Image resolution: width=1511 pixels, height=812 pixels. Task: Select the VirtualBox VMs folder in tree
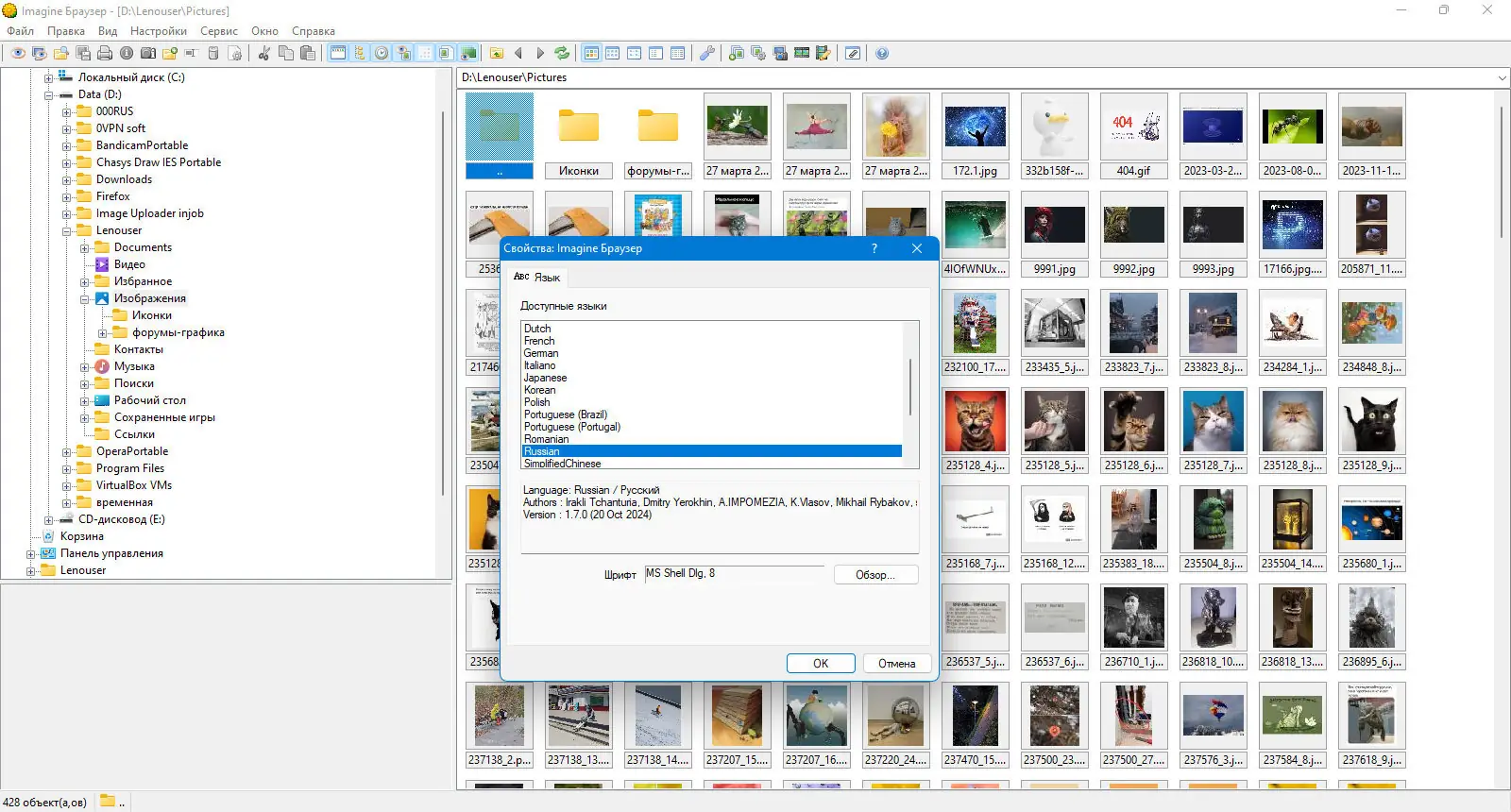pos(134,486)
